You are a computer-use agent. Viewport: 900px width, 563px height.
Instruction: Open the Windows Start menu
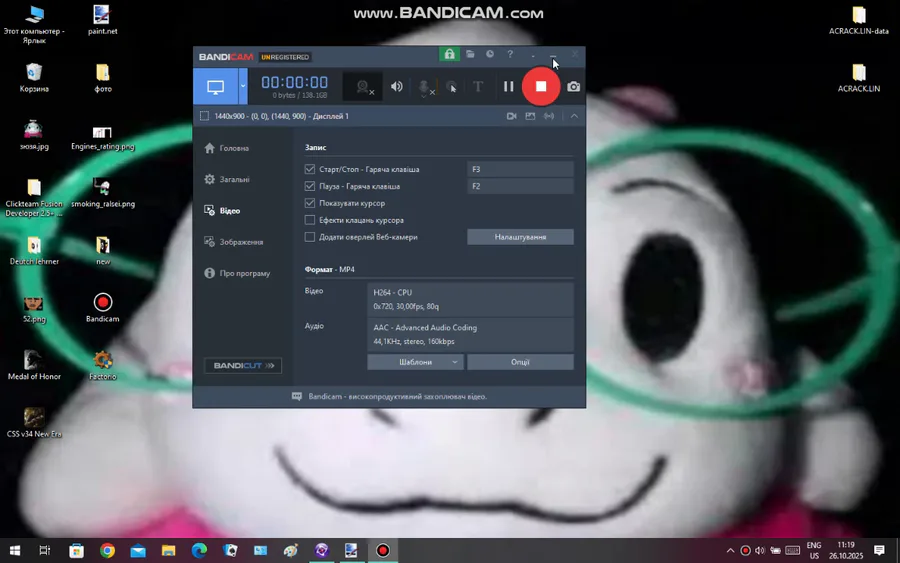pos(15,551)
